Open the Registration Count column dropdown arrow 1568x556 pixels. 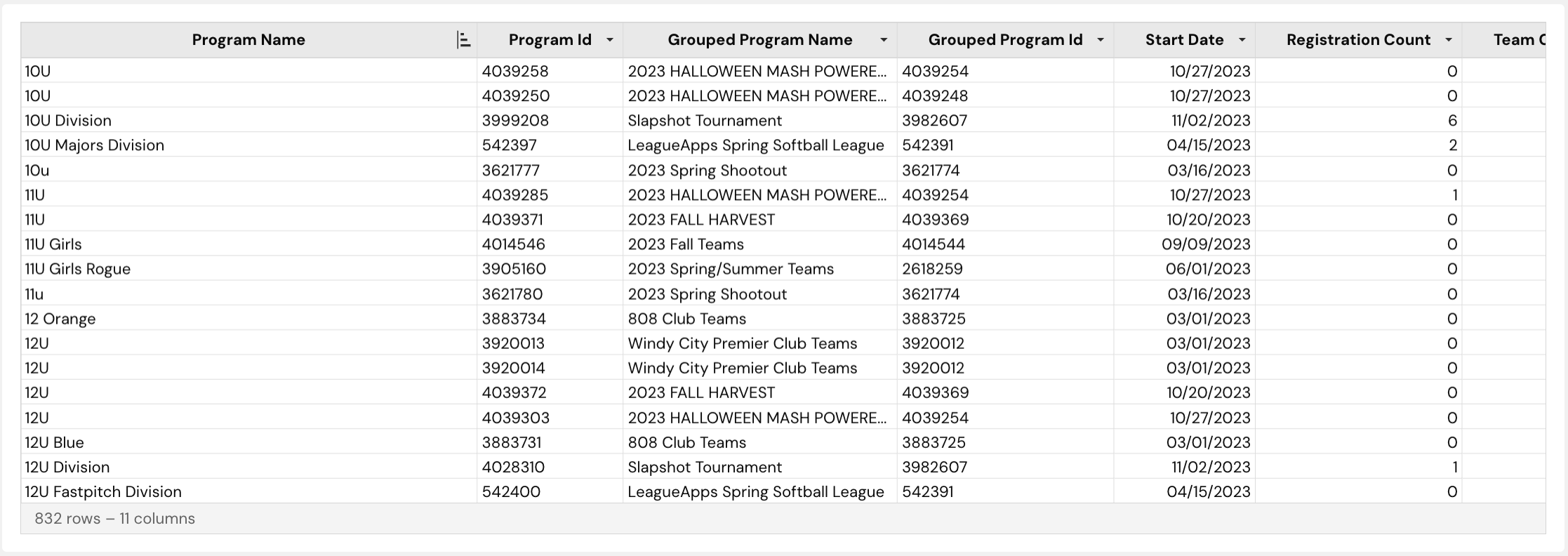point(1449,40)
